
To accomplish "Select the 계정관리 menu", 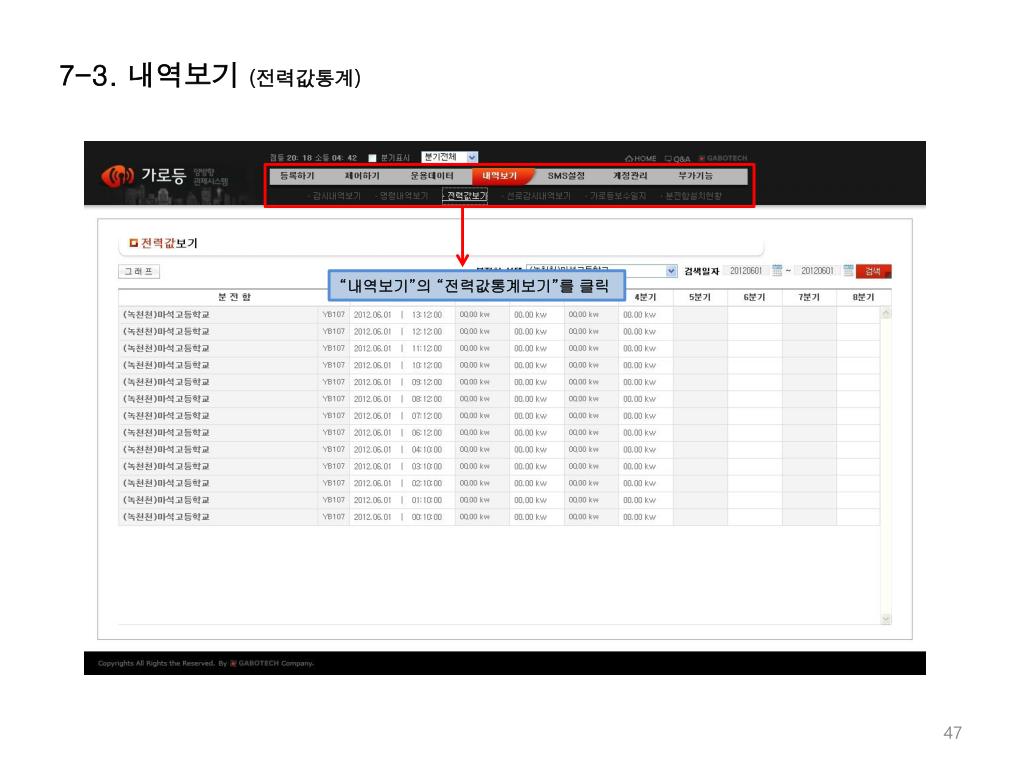I will (630, 176).
